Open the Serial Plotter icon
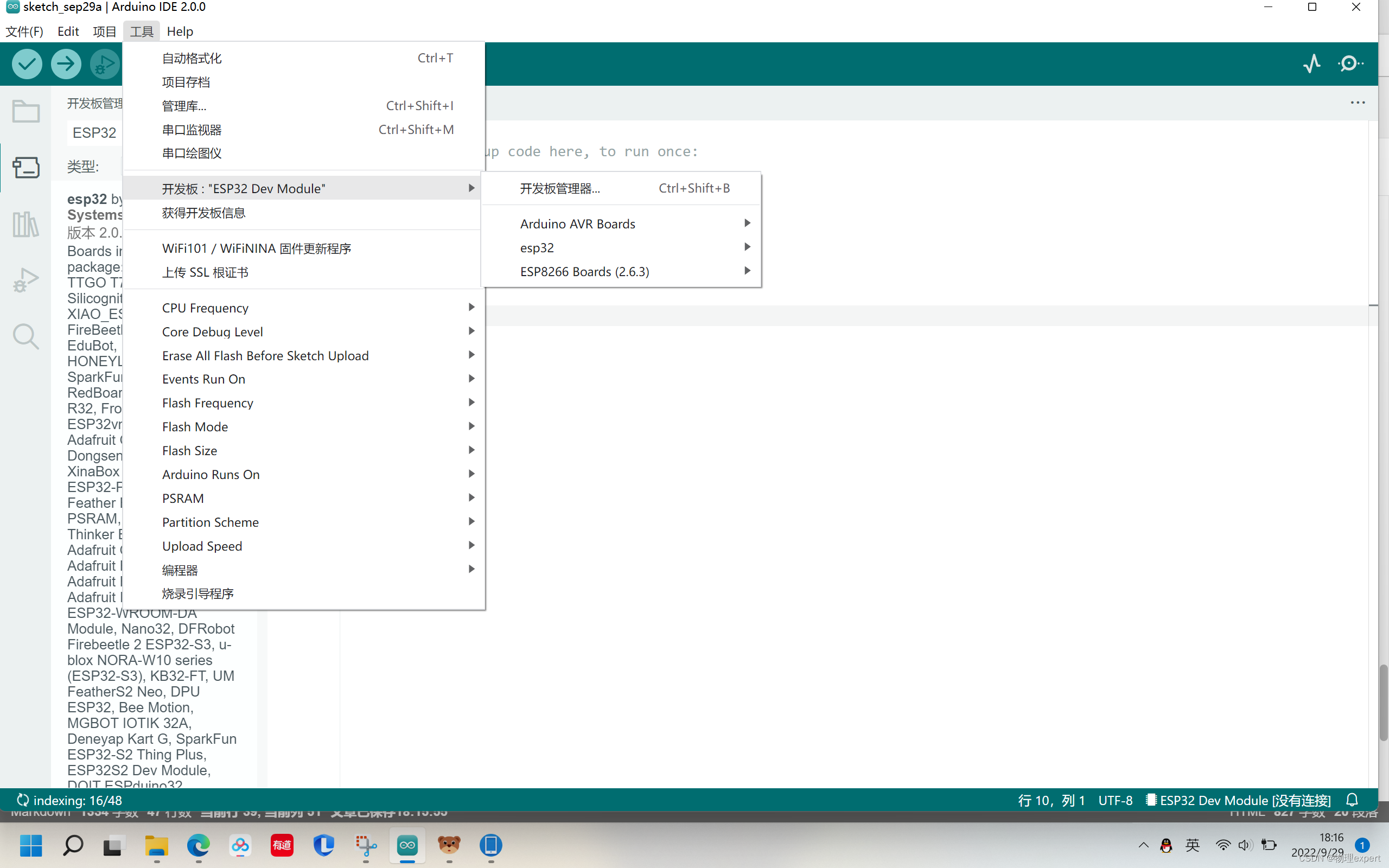1389x868 pixels. [x=1312, y=63]
